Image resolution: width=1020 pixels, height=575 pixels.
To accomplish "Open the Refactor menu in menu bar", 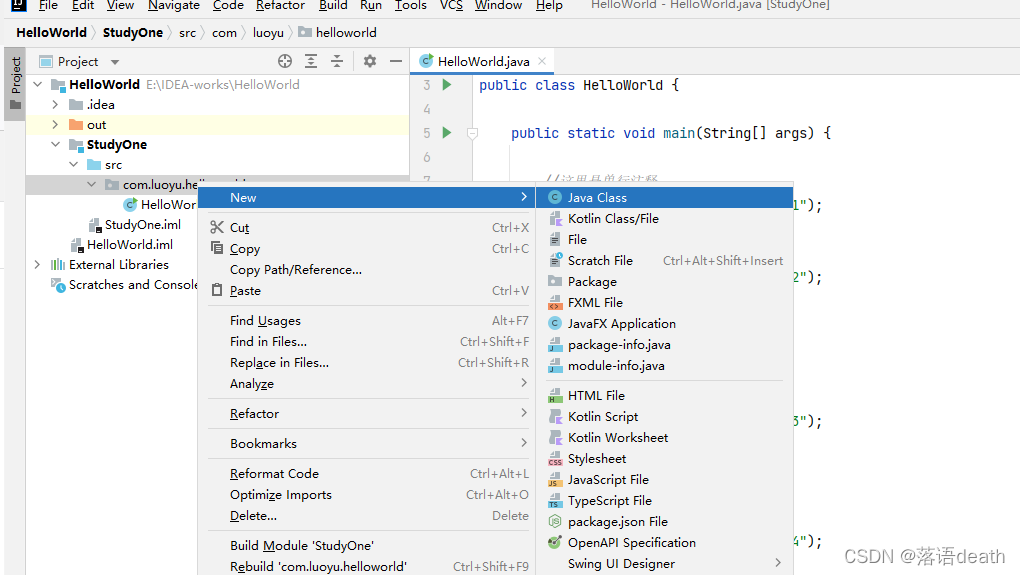I will [280, 5].
